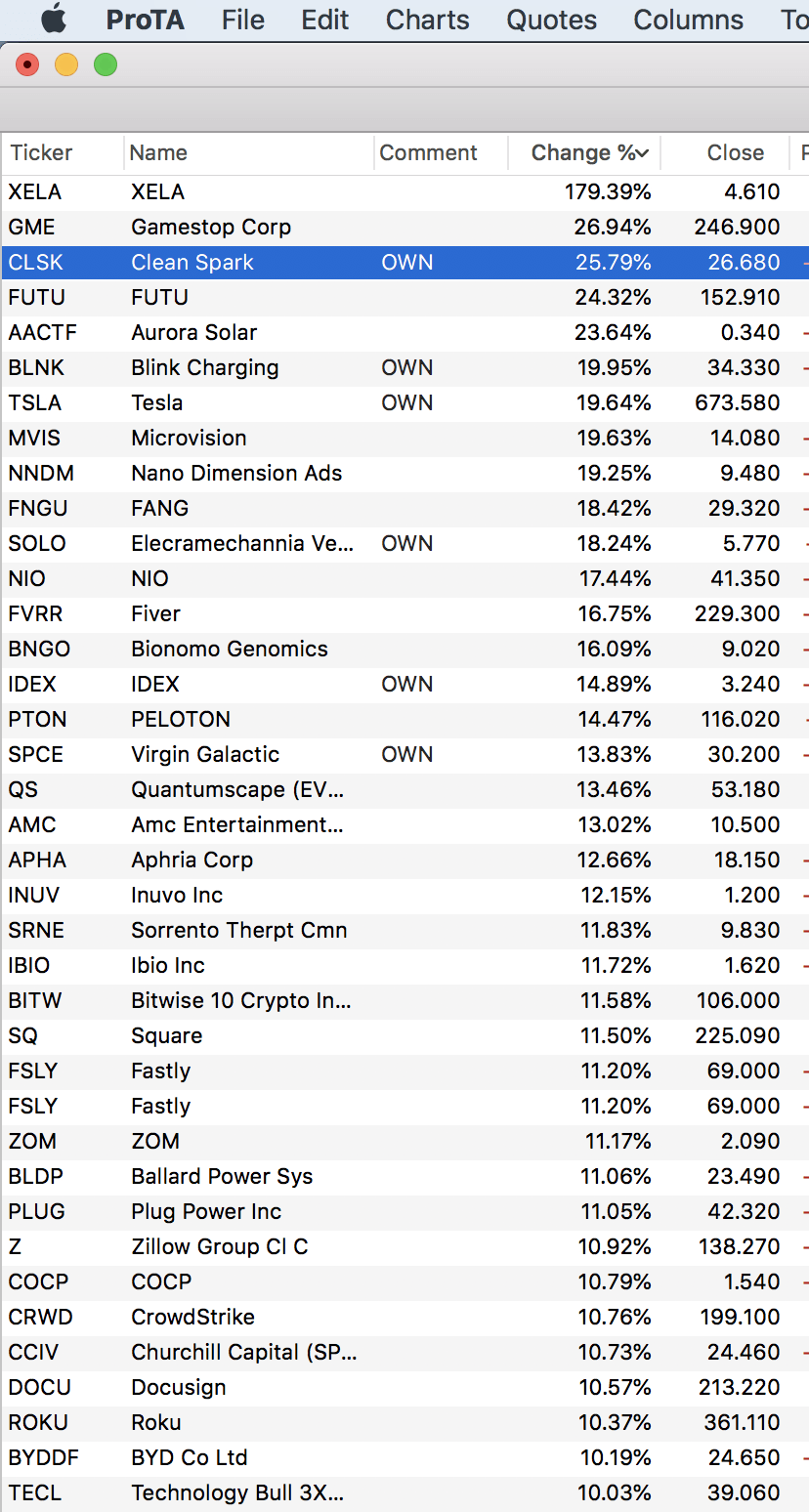Screen dimensions: 809x1512
Task: Click the yellow minimize window button
Action: (66, 64)
